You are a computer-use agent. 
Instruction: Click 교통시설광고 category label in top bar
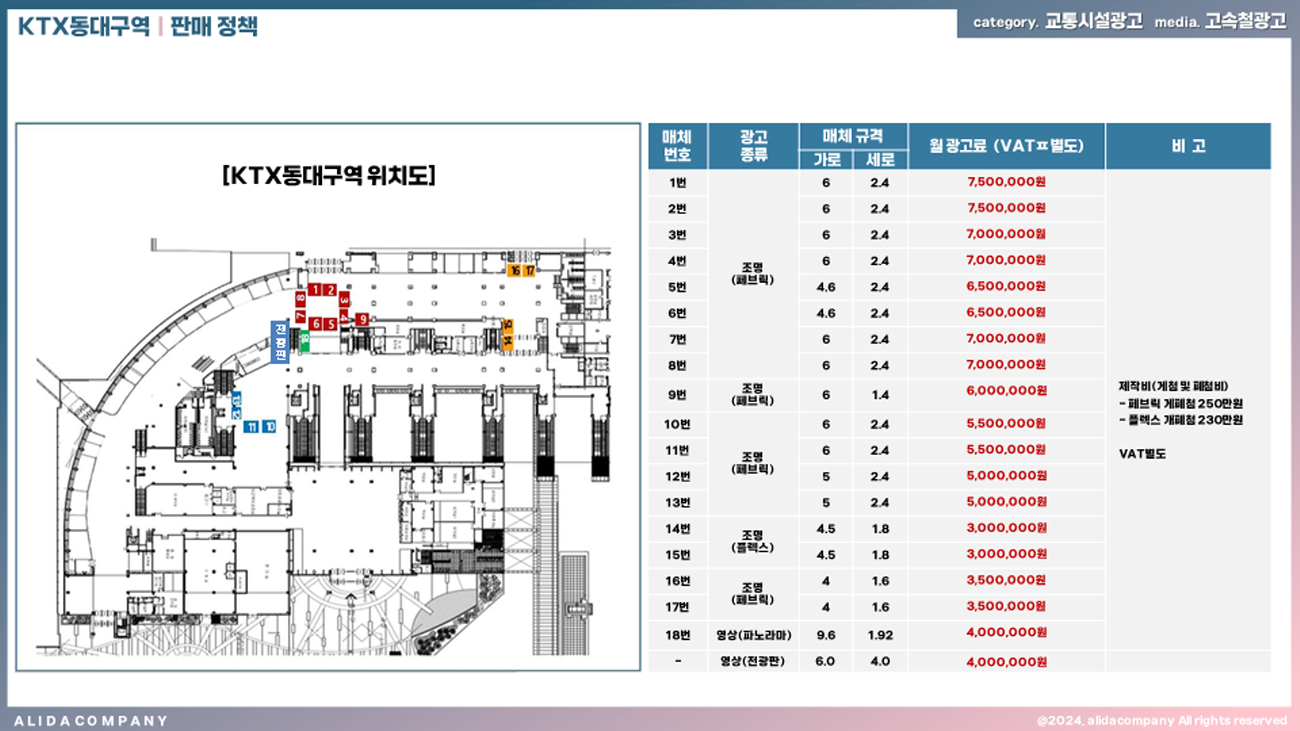(1093, 22)
